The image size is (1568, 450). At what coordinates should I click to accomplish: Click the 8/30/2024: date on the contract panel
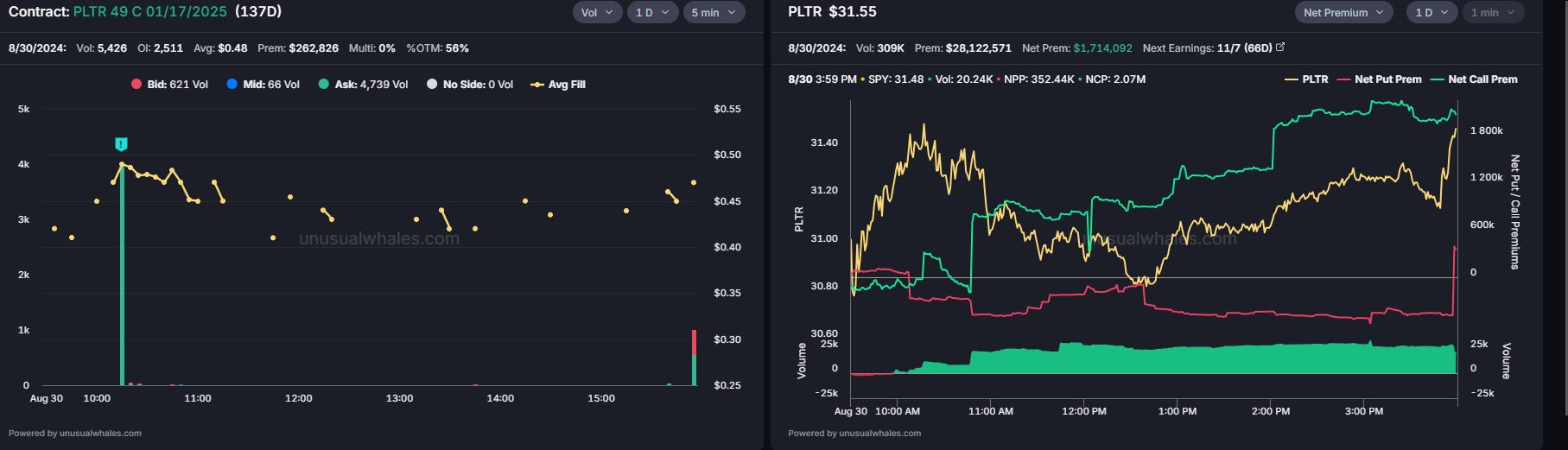tap(37, 48)
